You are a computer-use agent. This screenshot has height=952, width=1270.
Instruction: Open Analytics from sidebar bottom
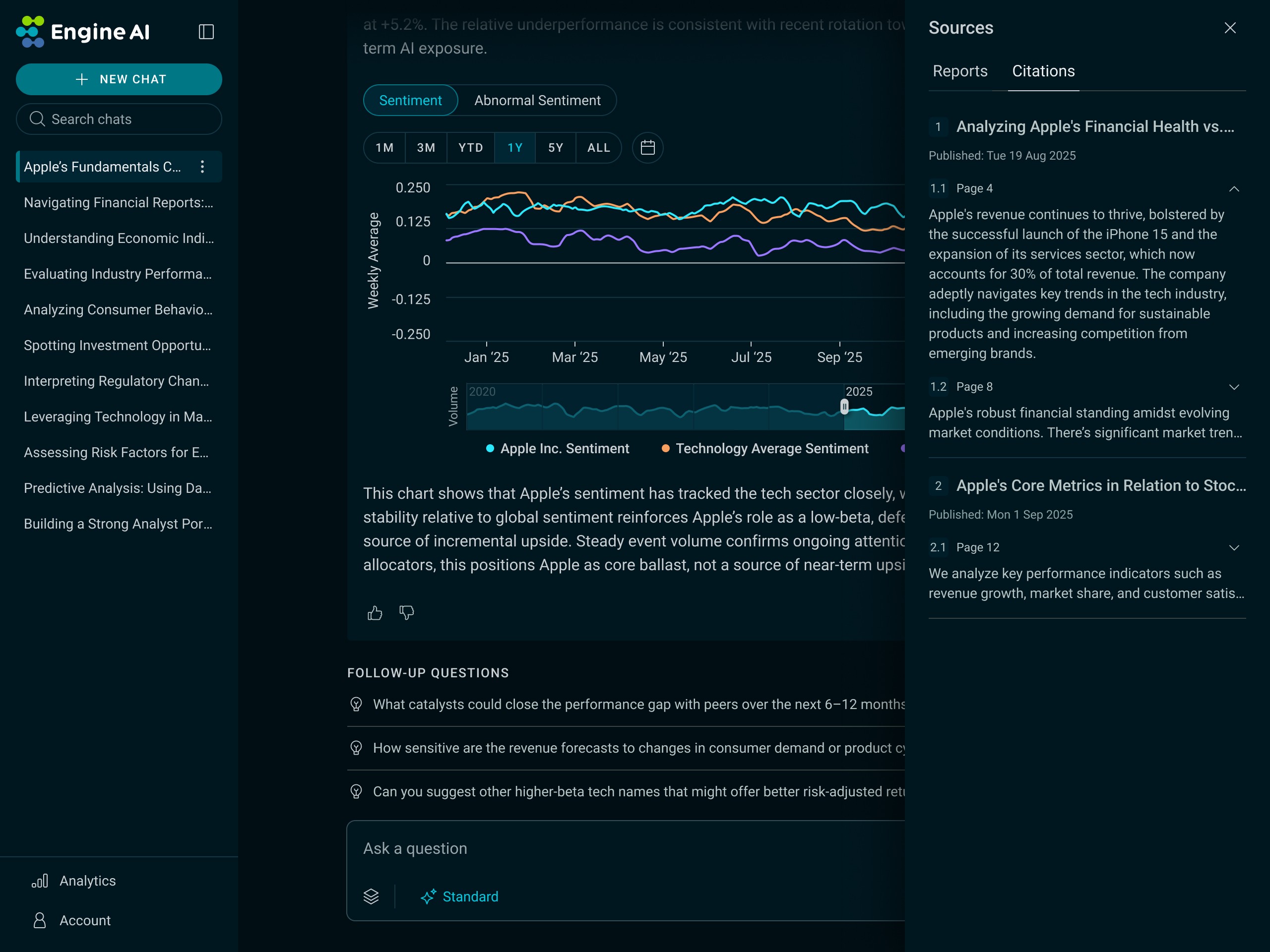[87, 881]
